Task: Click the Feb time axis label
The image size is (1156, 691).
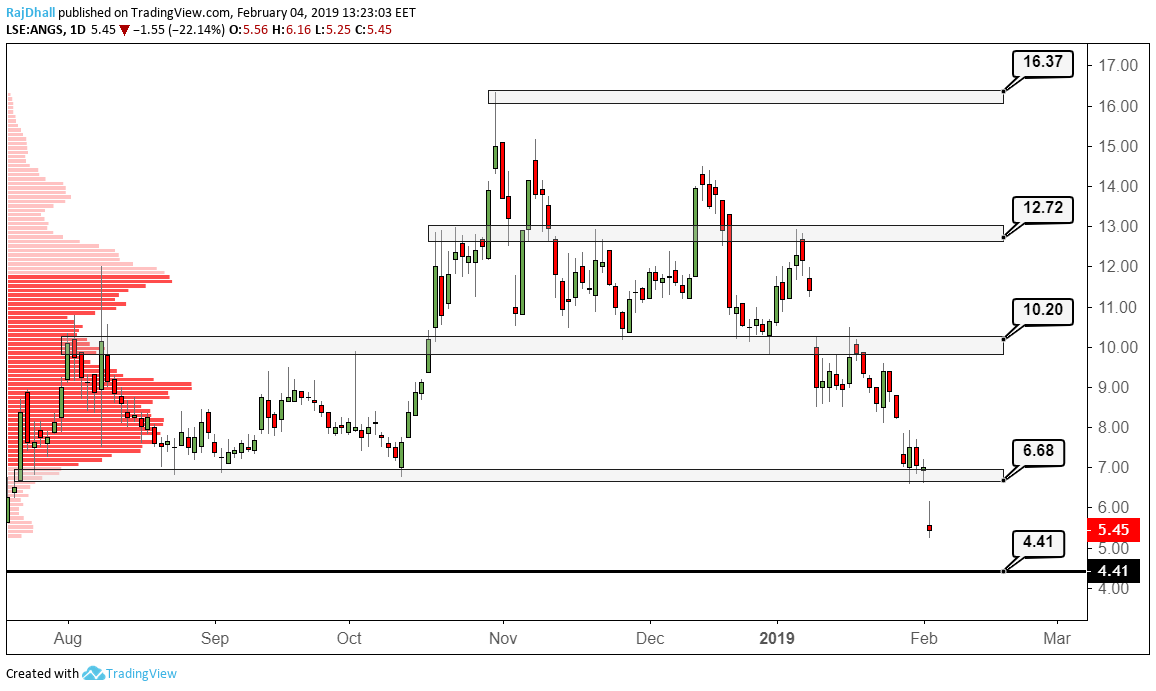Action: click(924, 639)
